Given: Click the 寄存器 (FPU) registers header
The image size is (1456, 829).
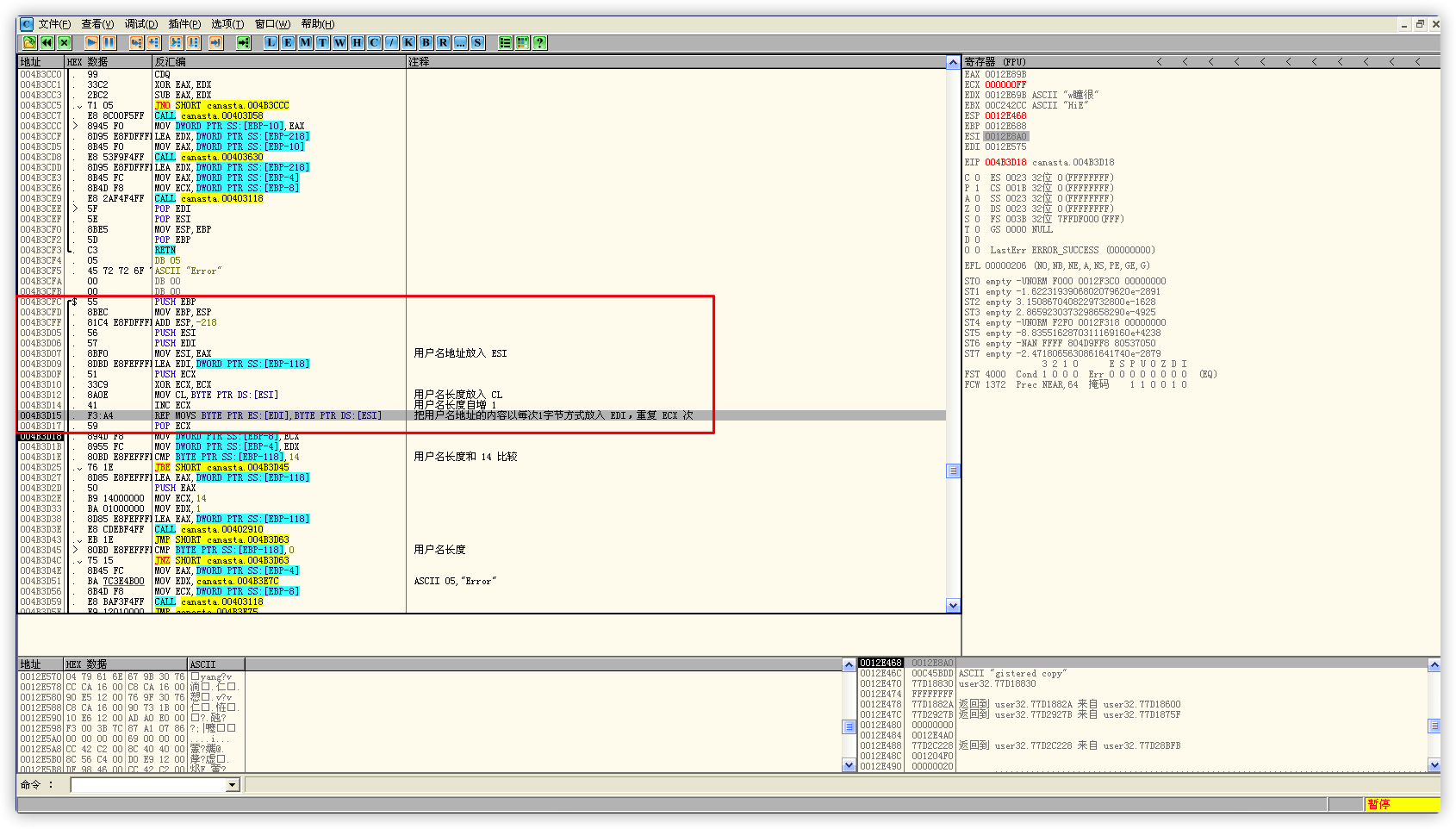Looking at the screenshot, I should pyautogui.click(x=995, y=62).
